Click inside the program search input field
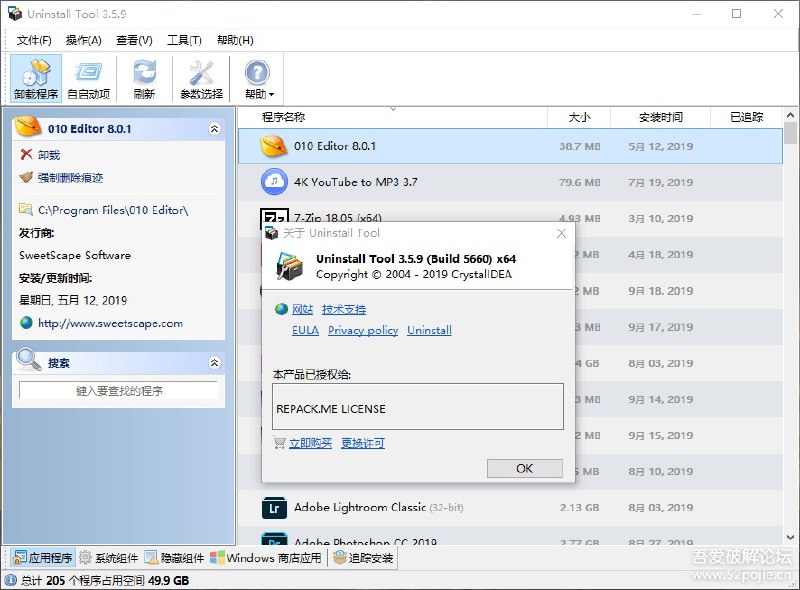 pos(120,391)
